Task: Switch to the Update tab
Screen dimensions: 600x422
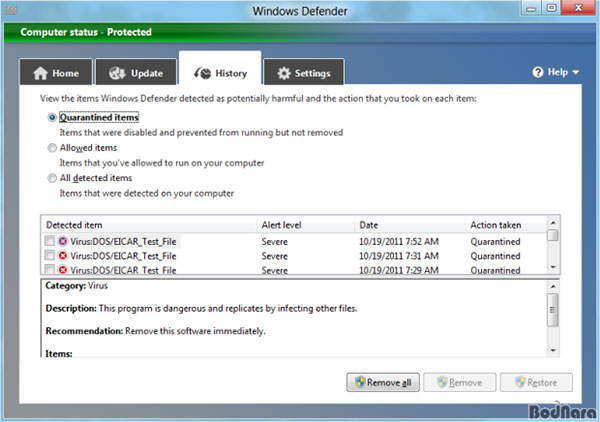Action: (x=136, y=72)
